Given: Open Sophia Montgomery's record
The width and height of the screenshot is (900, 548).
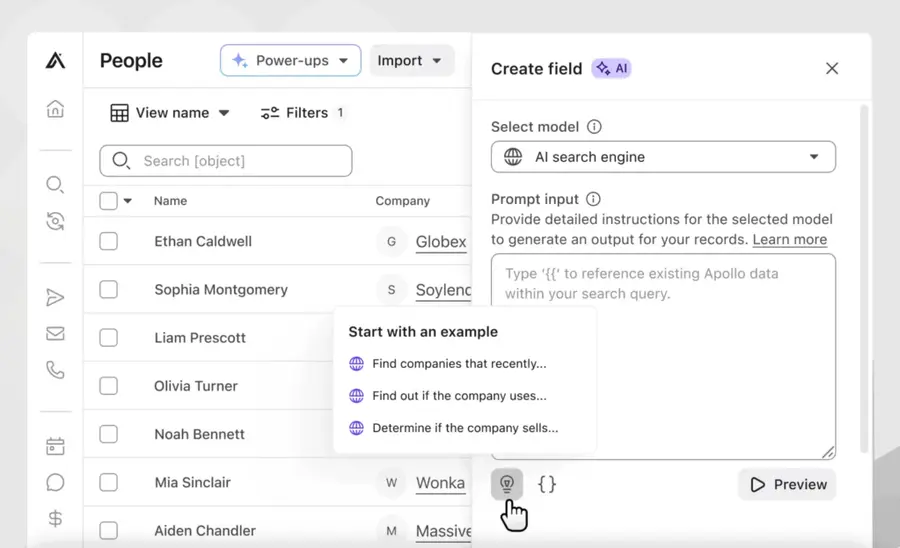Looking at the screenshot, I should pos(221,289).
